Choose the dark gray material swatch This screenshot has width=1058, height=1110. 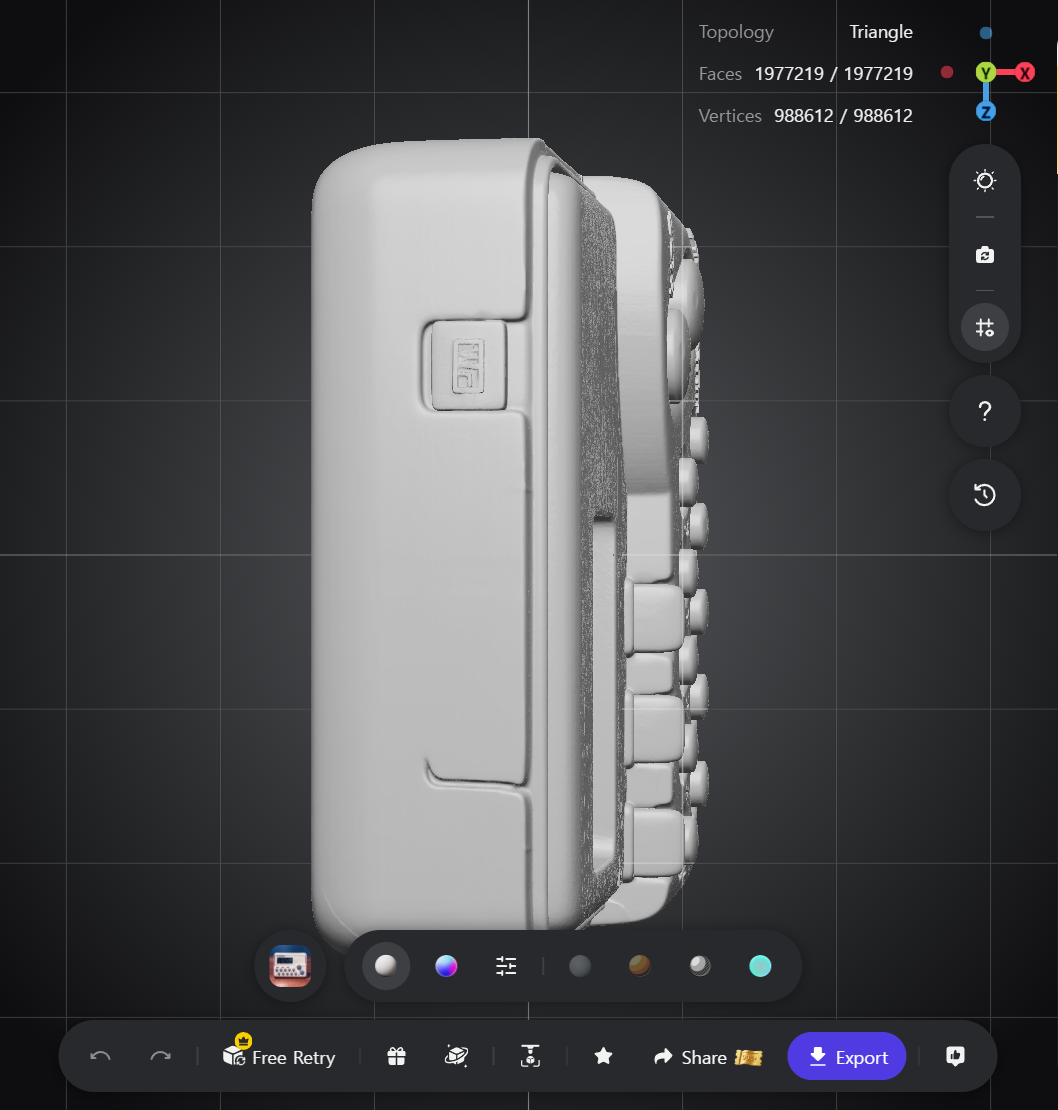point(580,966)
